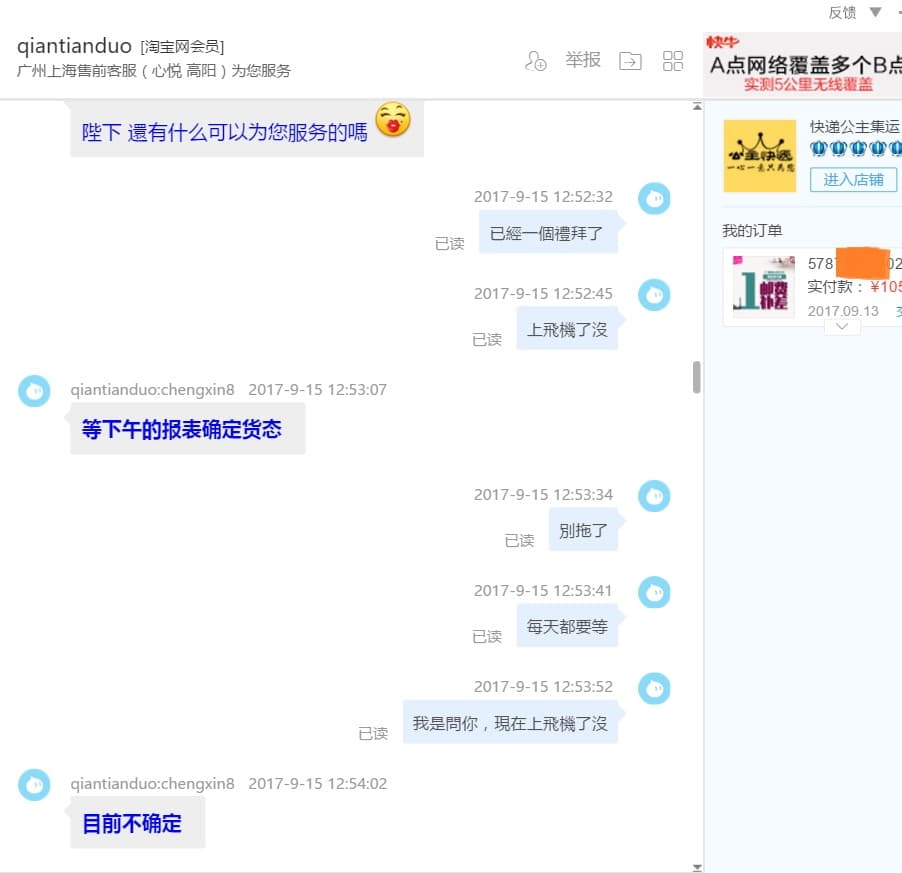This screenshot has height=873, width=902.
Task: Click the kiss emoji in the 陛下 message
Action: 393,120
